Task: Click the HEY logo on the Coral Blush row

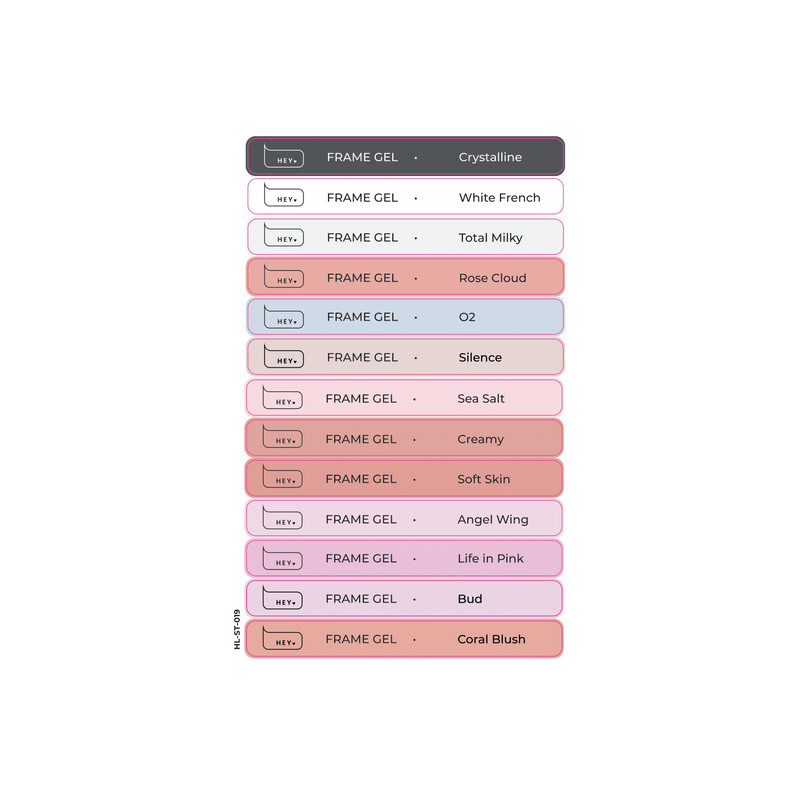Action: tap(283, 639)
